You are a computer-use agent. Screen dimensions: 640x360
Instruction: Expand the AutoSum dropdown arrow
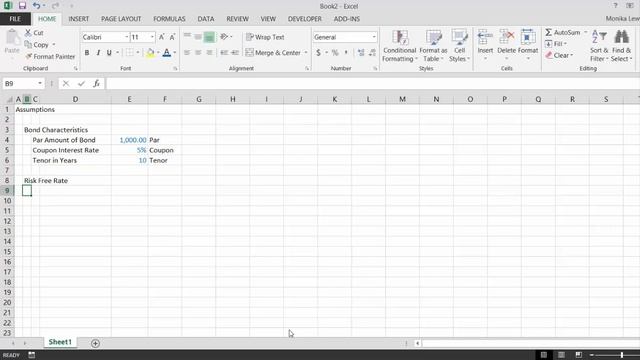tap(586, 32)
